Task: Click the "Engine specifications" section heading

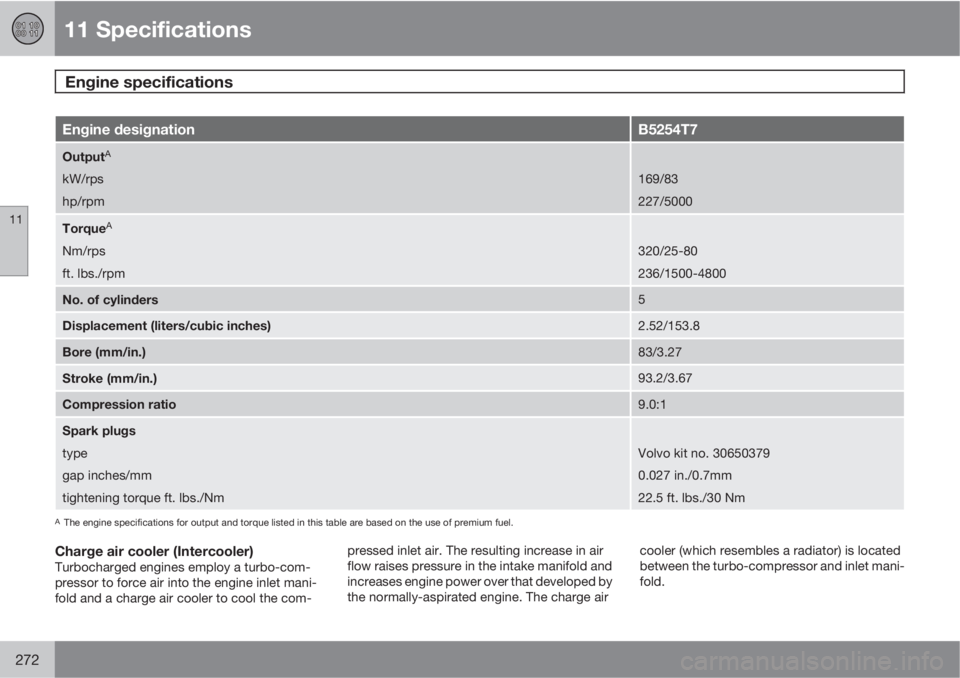Action: [x=148, y=82]
